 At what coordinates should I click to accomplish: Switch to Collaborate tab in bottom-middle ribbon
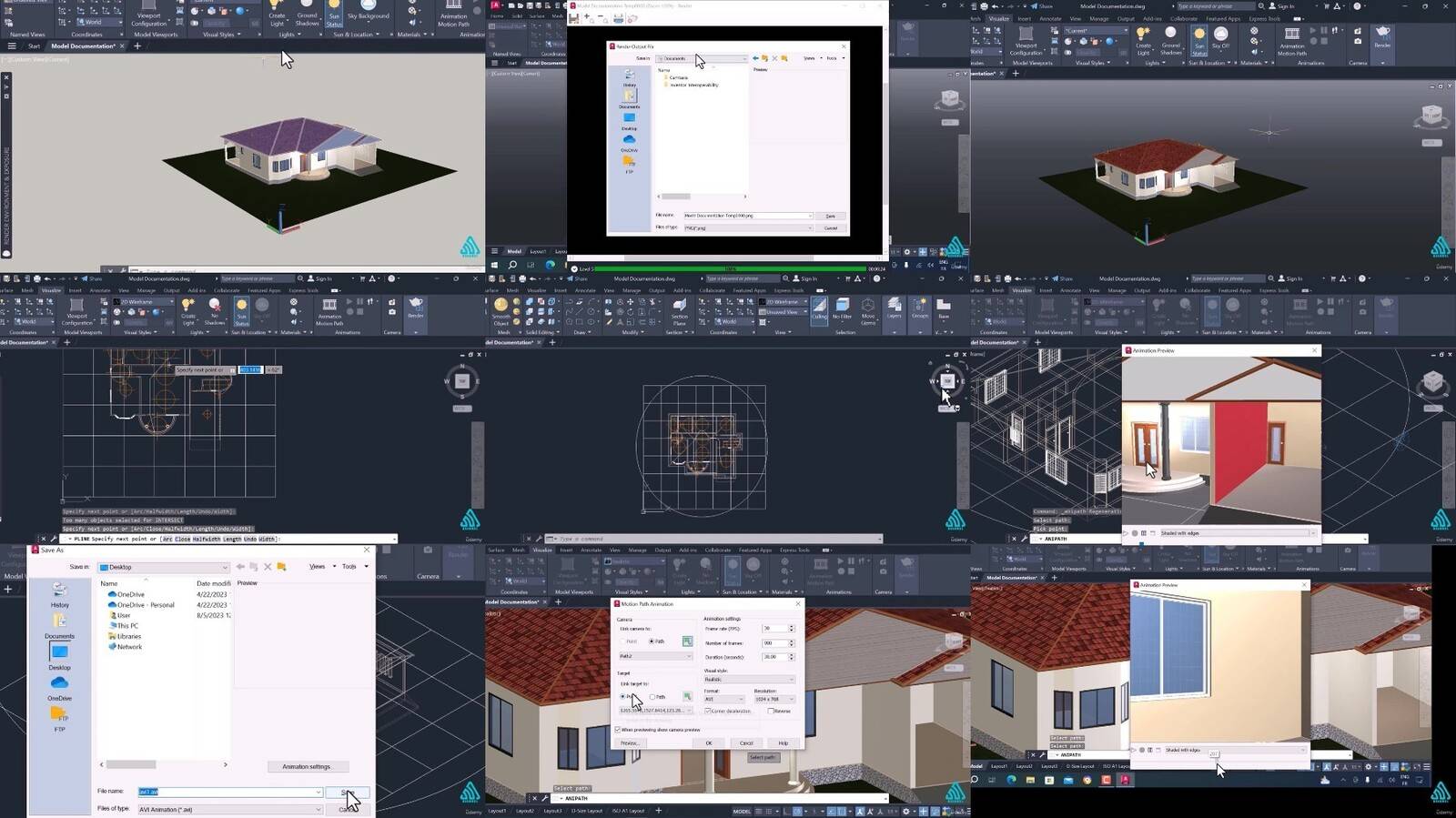717,550
